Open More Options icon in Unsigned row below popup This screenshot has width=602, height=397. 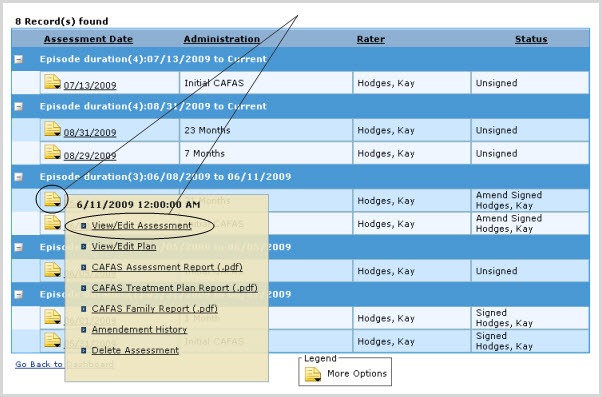pyautogui.click(x=52, y=270)
